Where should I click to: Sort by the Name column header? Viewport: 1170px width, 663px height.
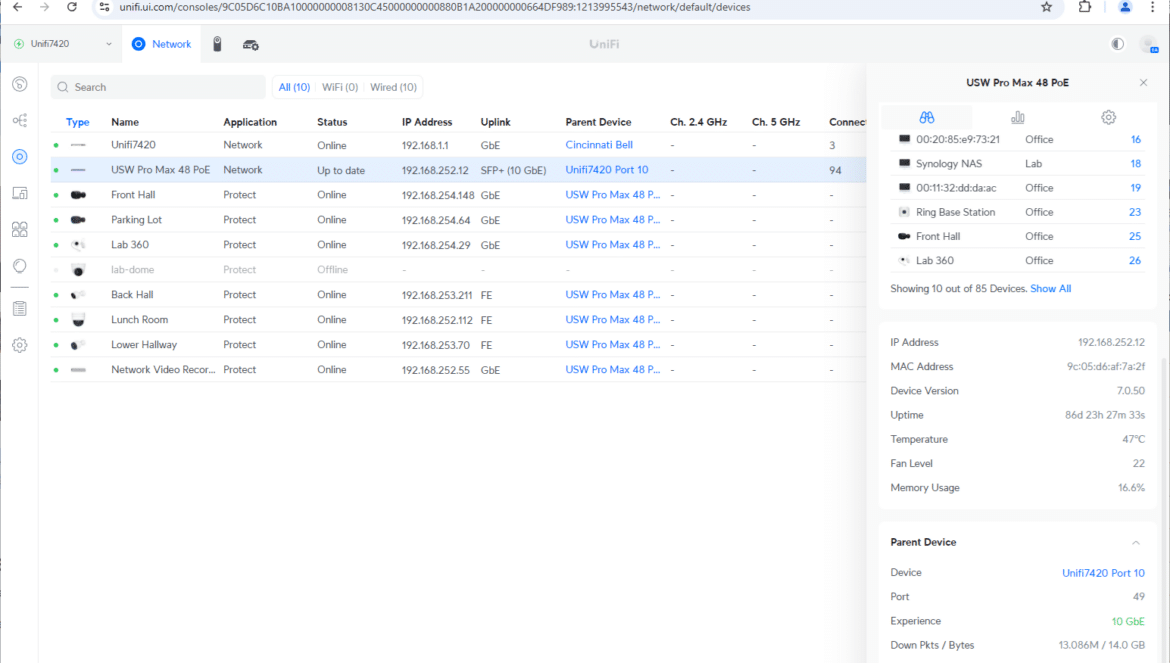(125, 122)
